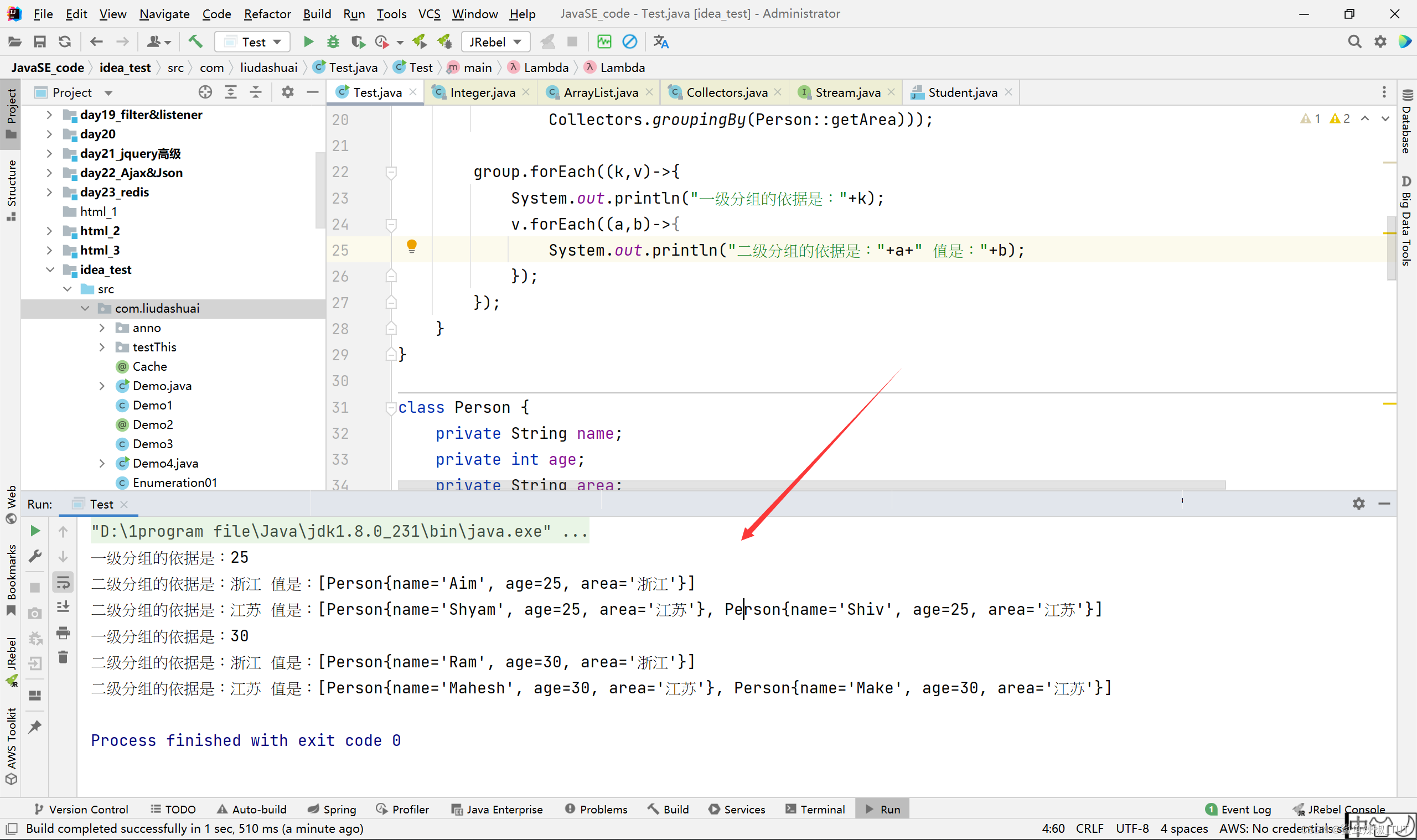The width and height of the screenshot is (1417, 840).
Task: Close the ArrayList.java tab
Action: pos(649,92)
